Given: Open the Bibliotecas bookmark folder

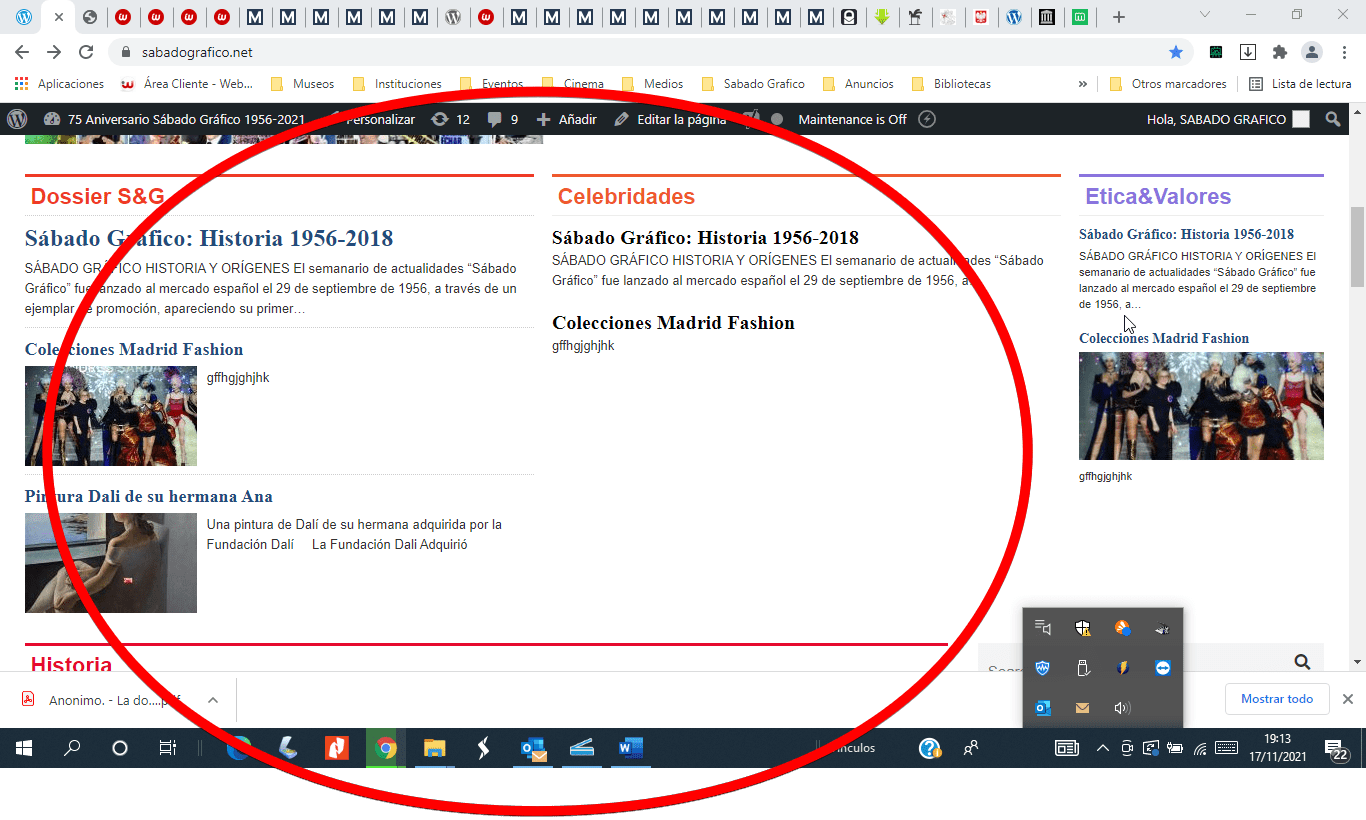Looking at the screenshot, I should [951, 84].
